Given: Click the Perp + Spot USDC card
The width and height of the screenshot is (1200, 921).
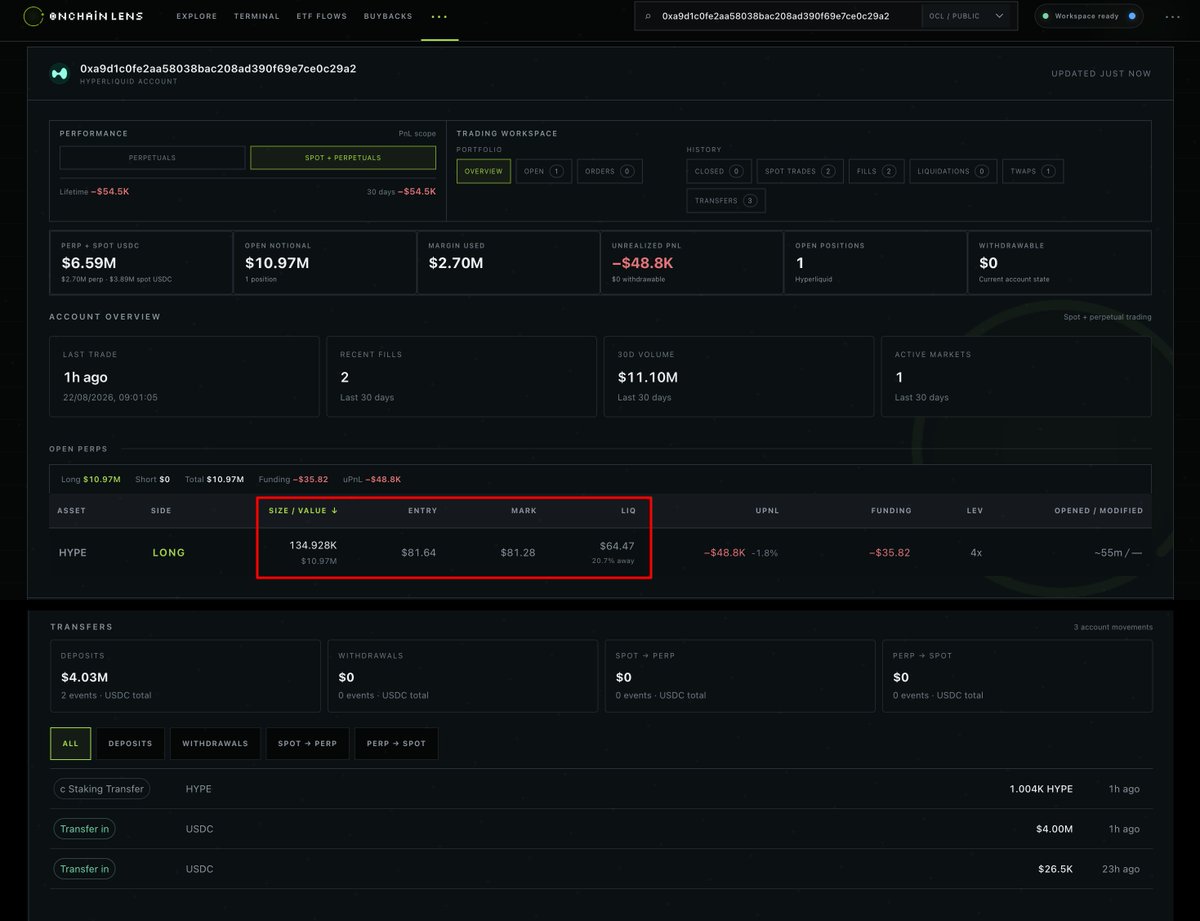Looking at the screenshot, I should 140,262.
